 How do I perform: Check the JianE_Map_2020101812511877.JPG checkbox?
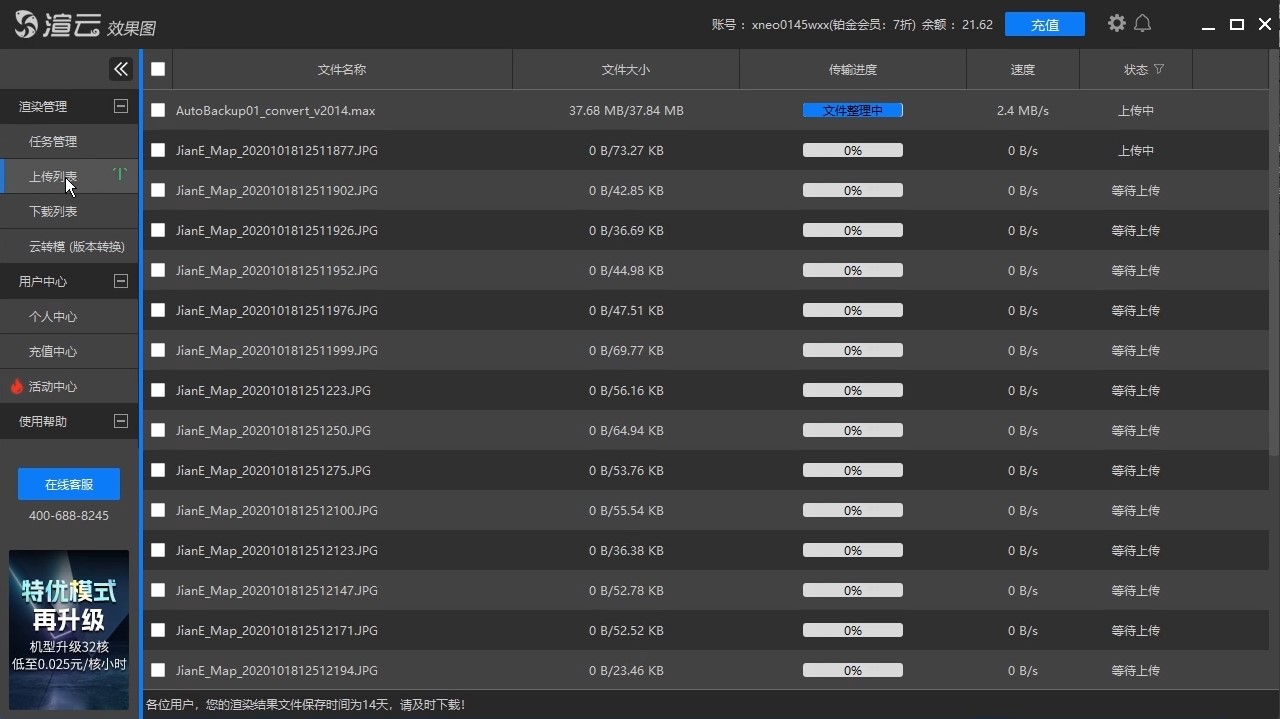coord(158,150)
